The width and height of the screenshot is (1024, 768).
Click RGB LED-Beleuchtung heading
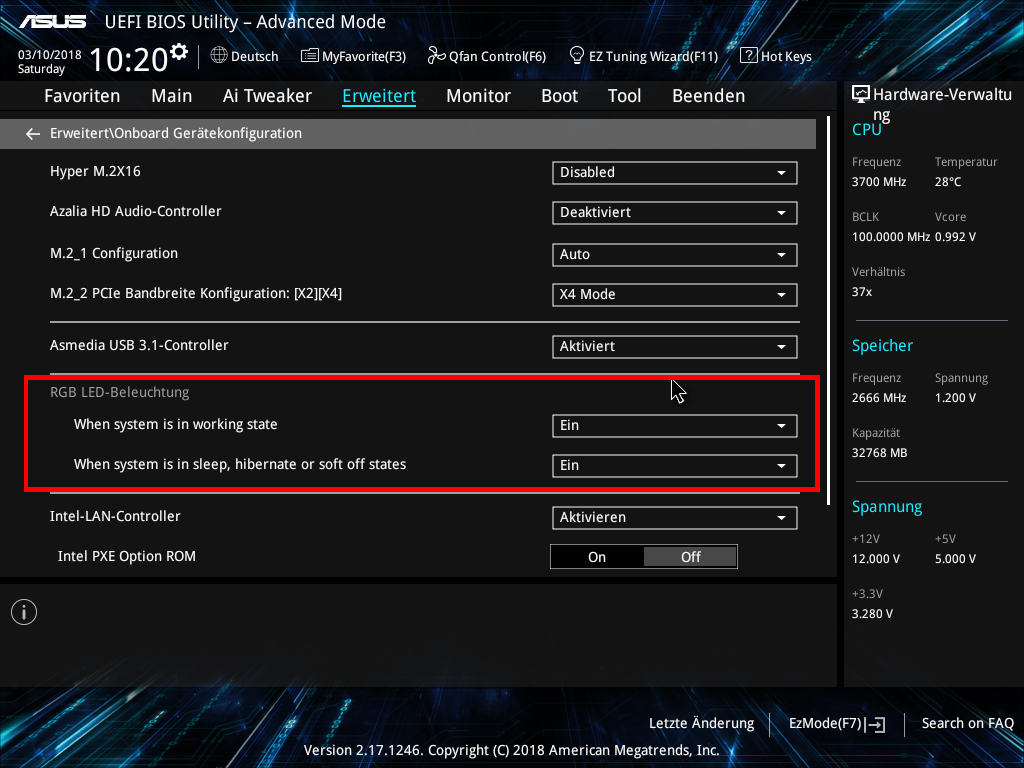(120, 392)
